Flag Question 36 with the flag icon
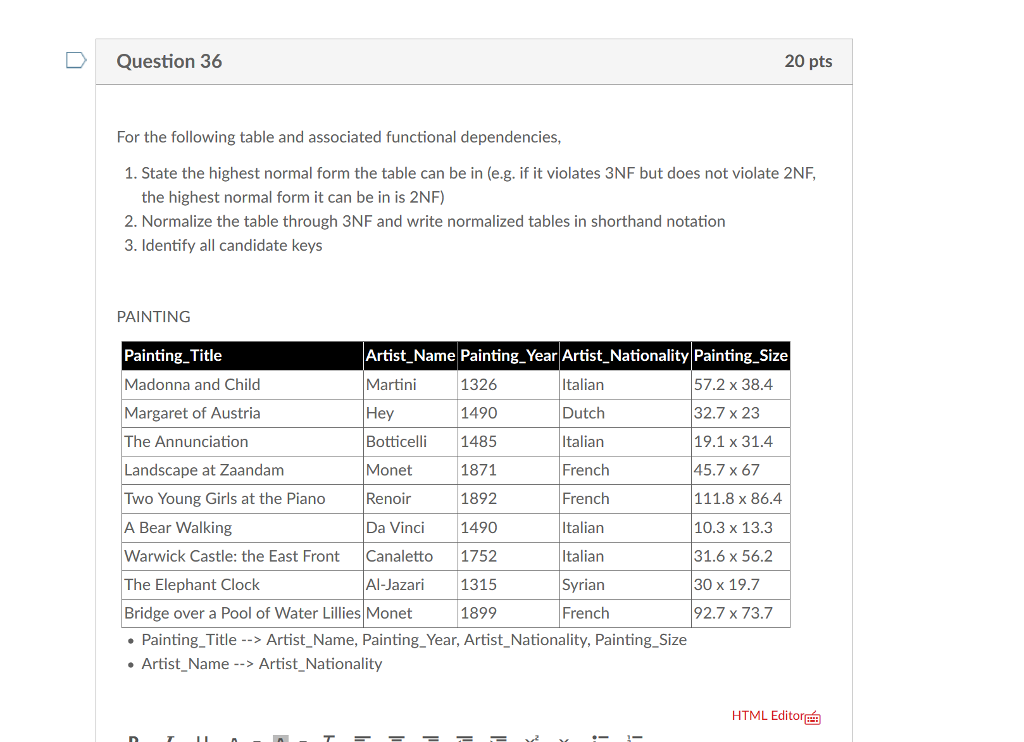The height and width of the screenshot is (742, 1024). pyautogui.click(x=76, y=61)
